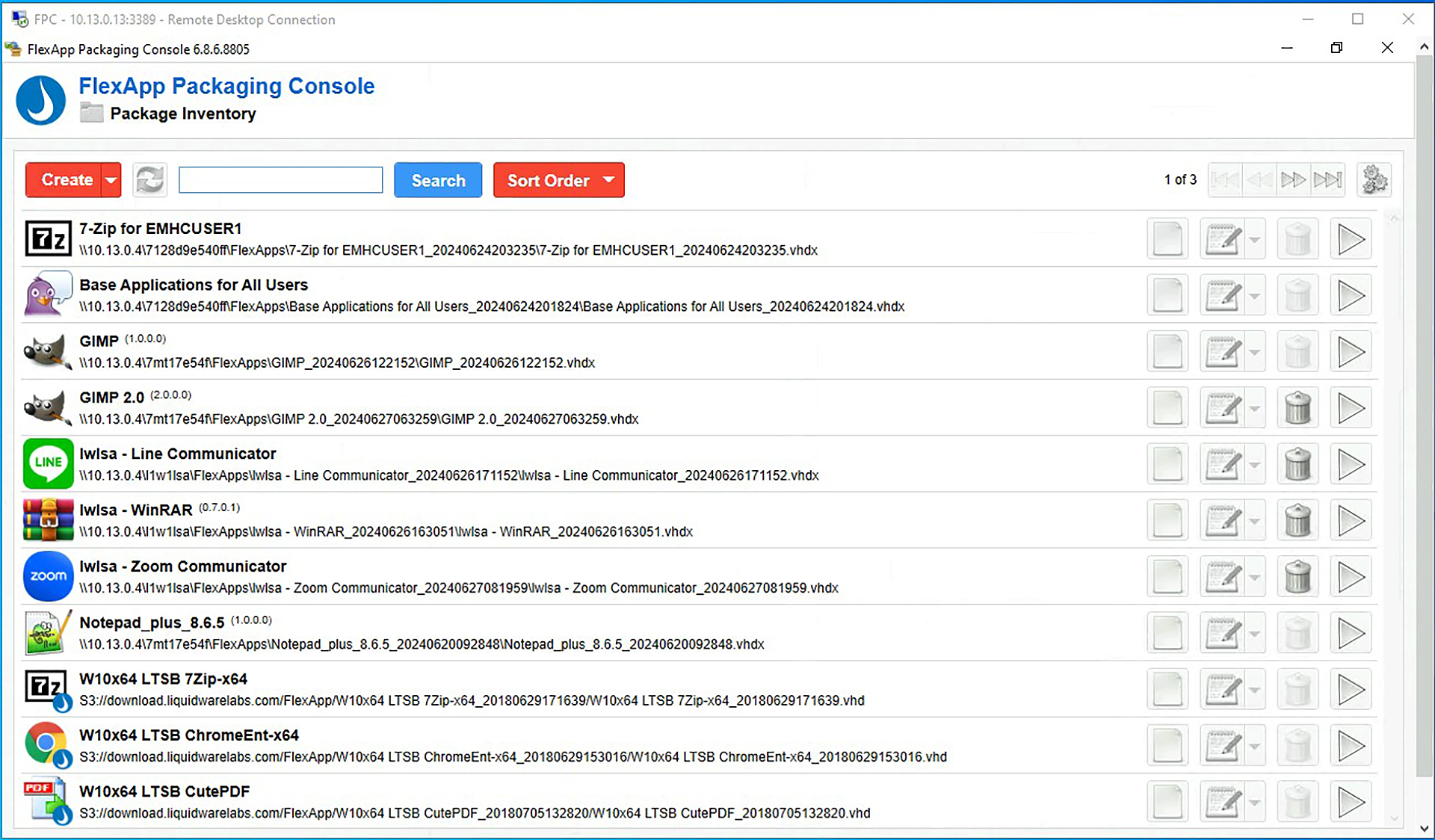Activate W10x64 LTSB CutePDF play button
Image resolution: width=1435 pixels, height=840 pixels.
pos(1351,803)
